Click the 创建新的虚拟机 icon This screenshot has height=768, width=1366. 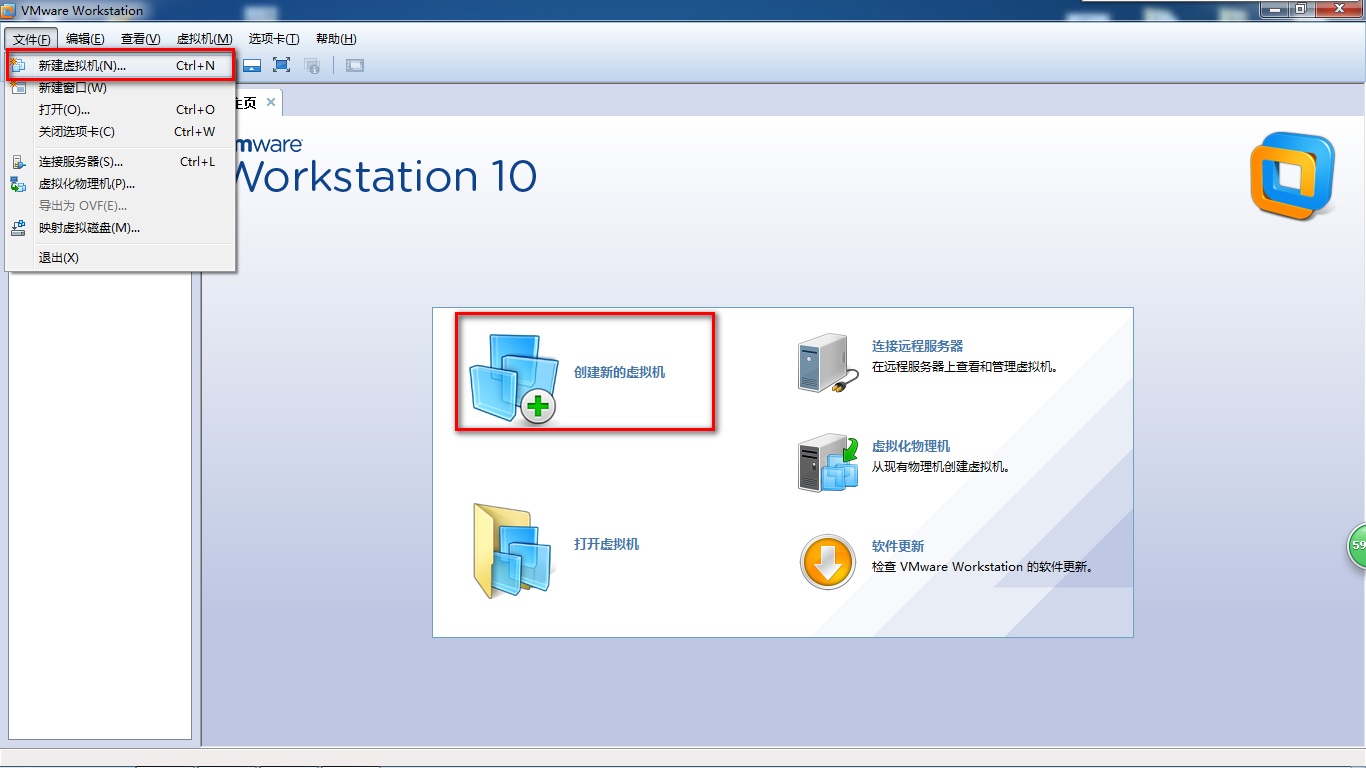coord(513,379)
